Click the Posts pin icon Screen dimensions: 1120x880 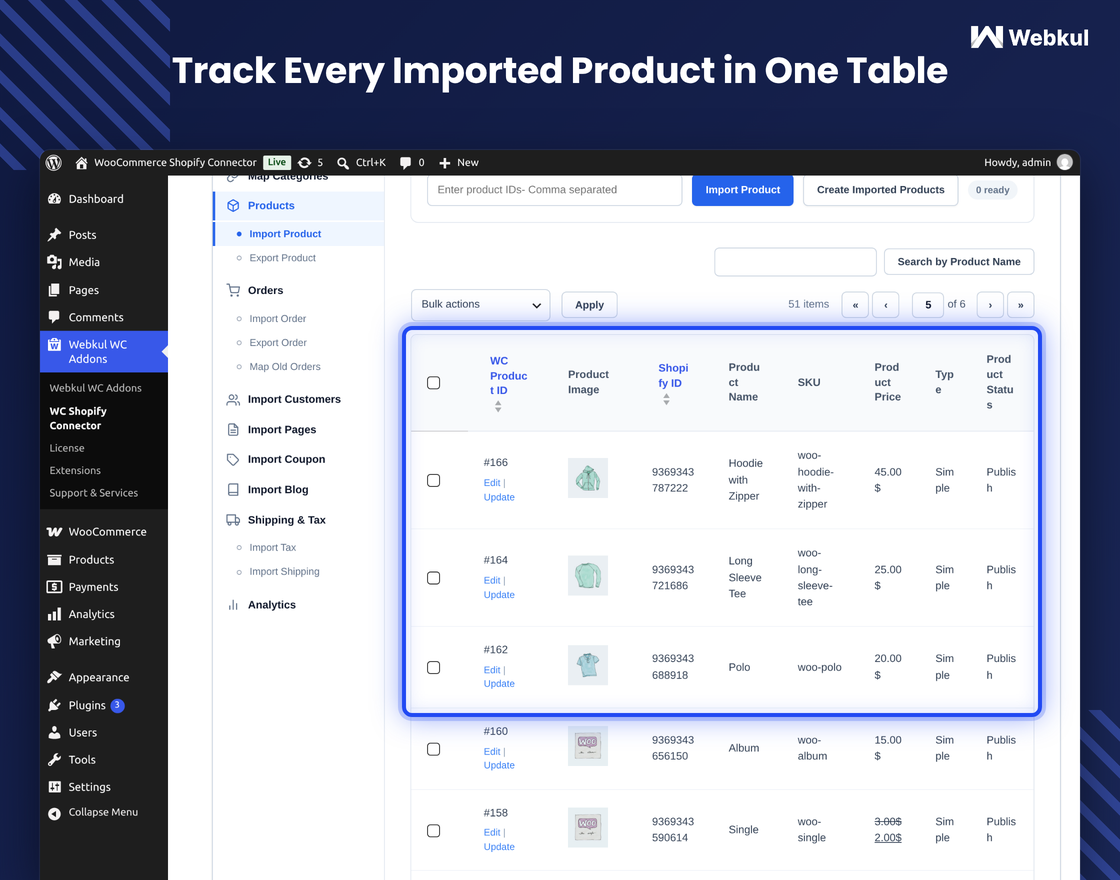54,235
